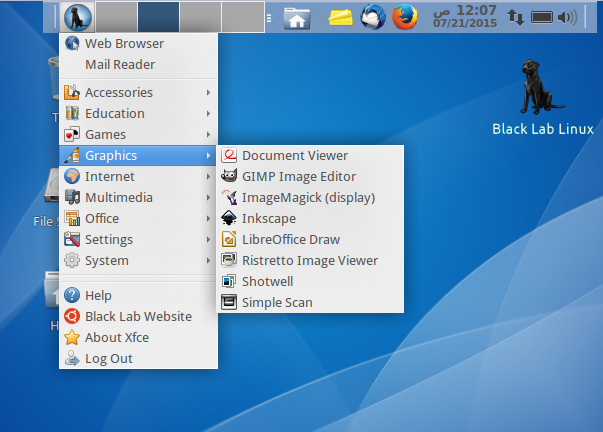This screenshot has height=432, width=603.
Task: Choose Log Out from the menu
Action: click(138, 358)
